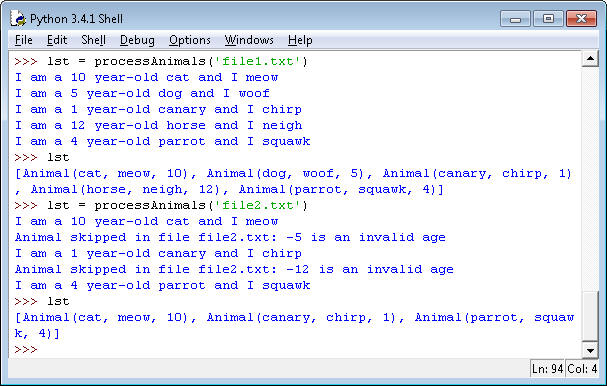Maximize the Python Shell window
The height and width of the screenshot is (386, 607).
(x=548, y=19)
